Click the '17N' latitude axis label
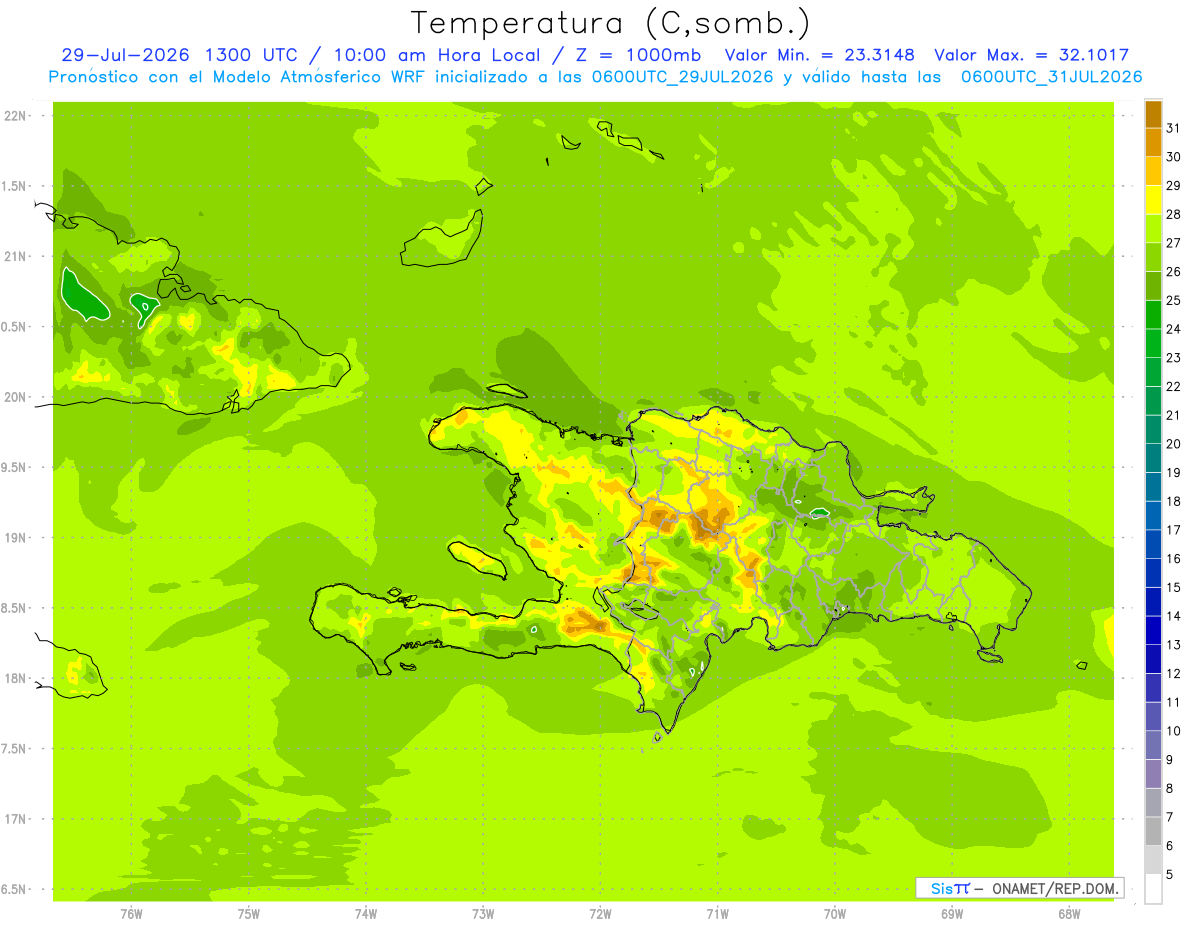This screenshot has width=1200, height=927. click(14, 819)
